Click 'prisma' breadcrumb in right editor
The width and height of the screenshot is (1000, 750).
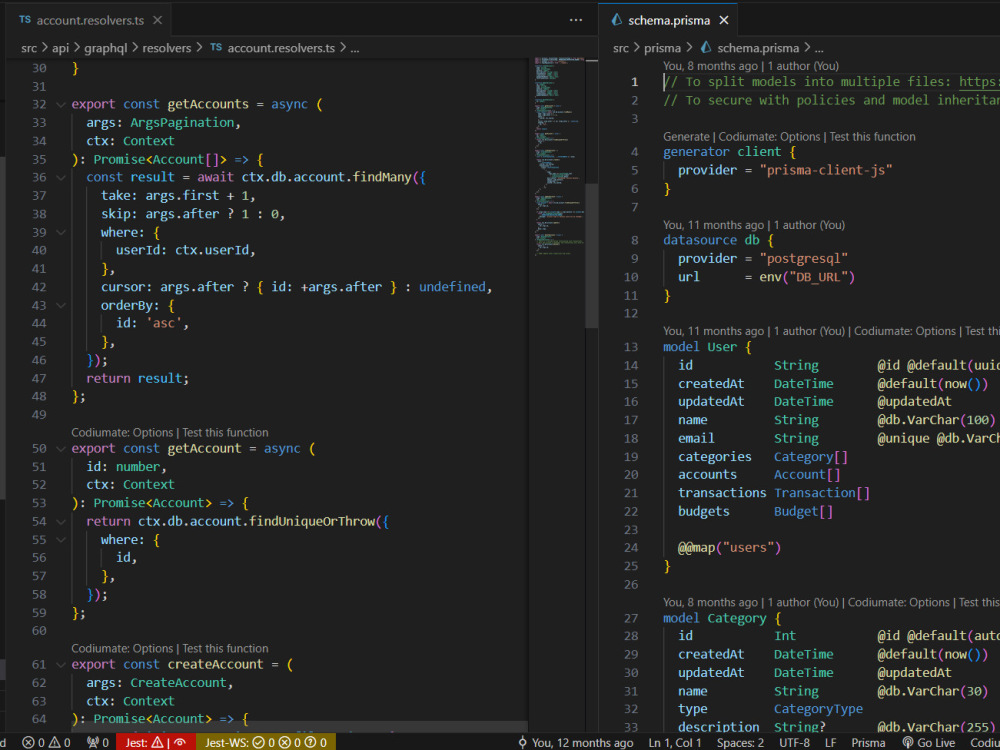(663, 48)
